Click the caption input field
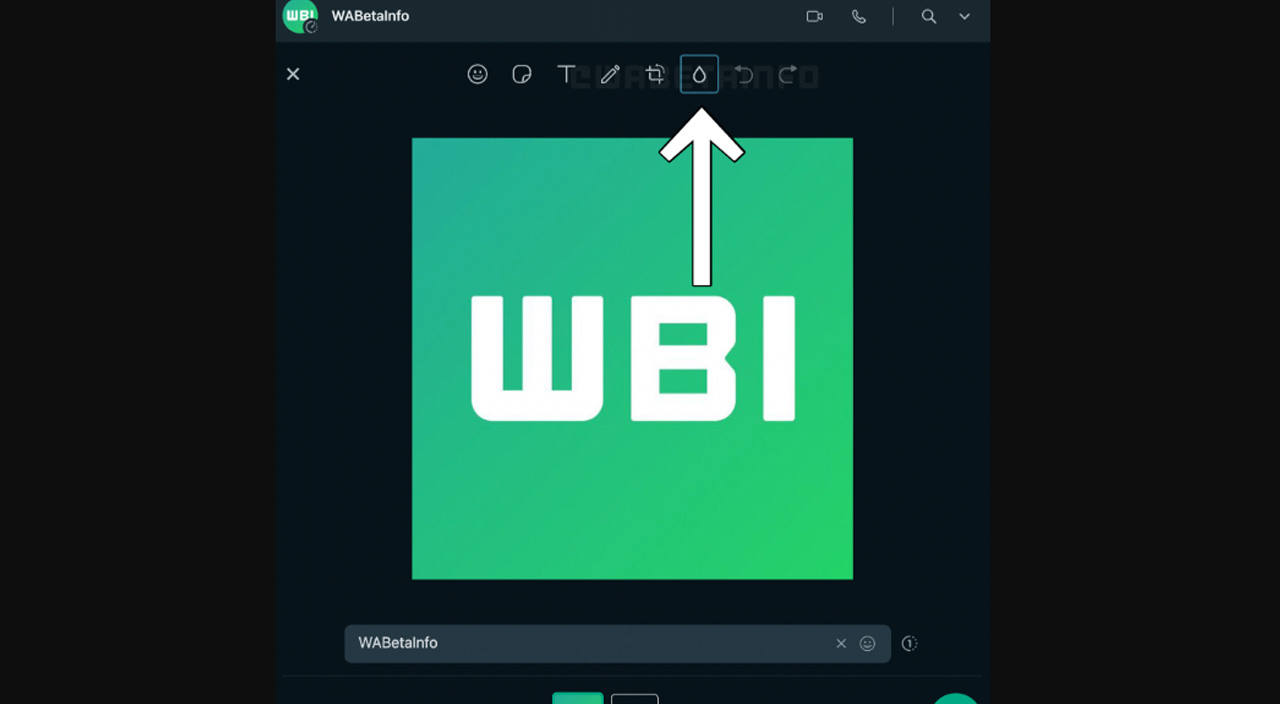 (x=600, y=643)
